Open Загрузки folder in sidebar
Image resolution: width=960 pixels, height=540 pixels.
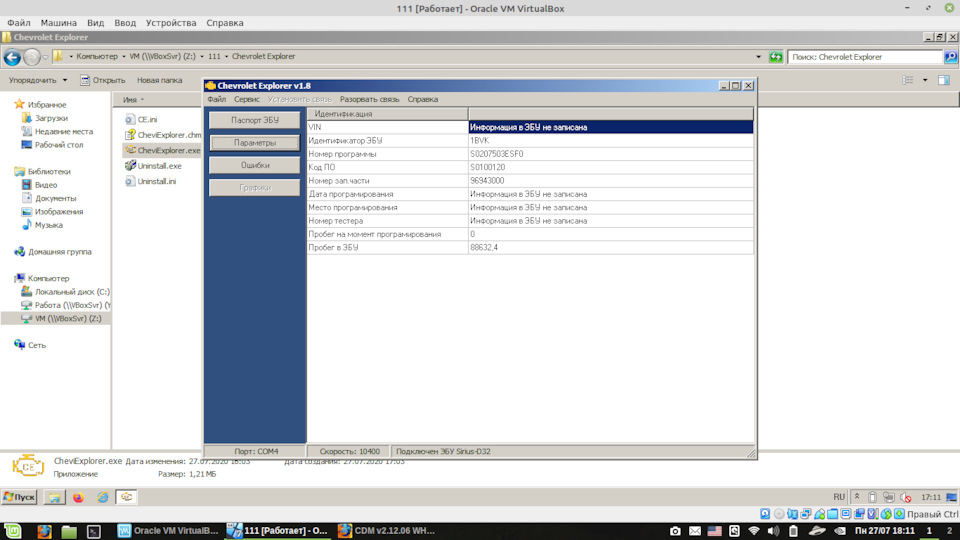tap(45, 118)
